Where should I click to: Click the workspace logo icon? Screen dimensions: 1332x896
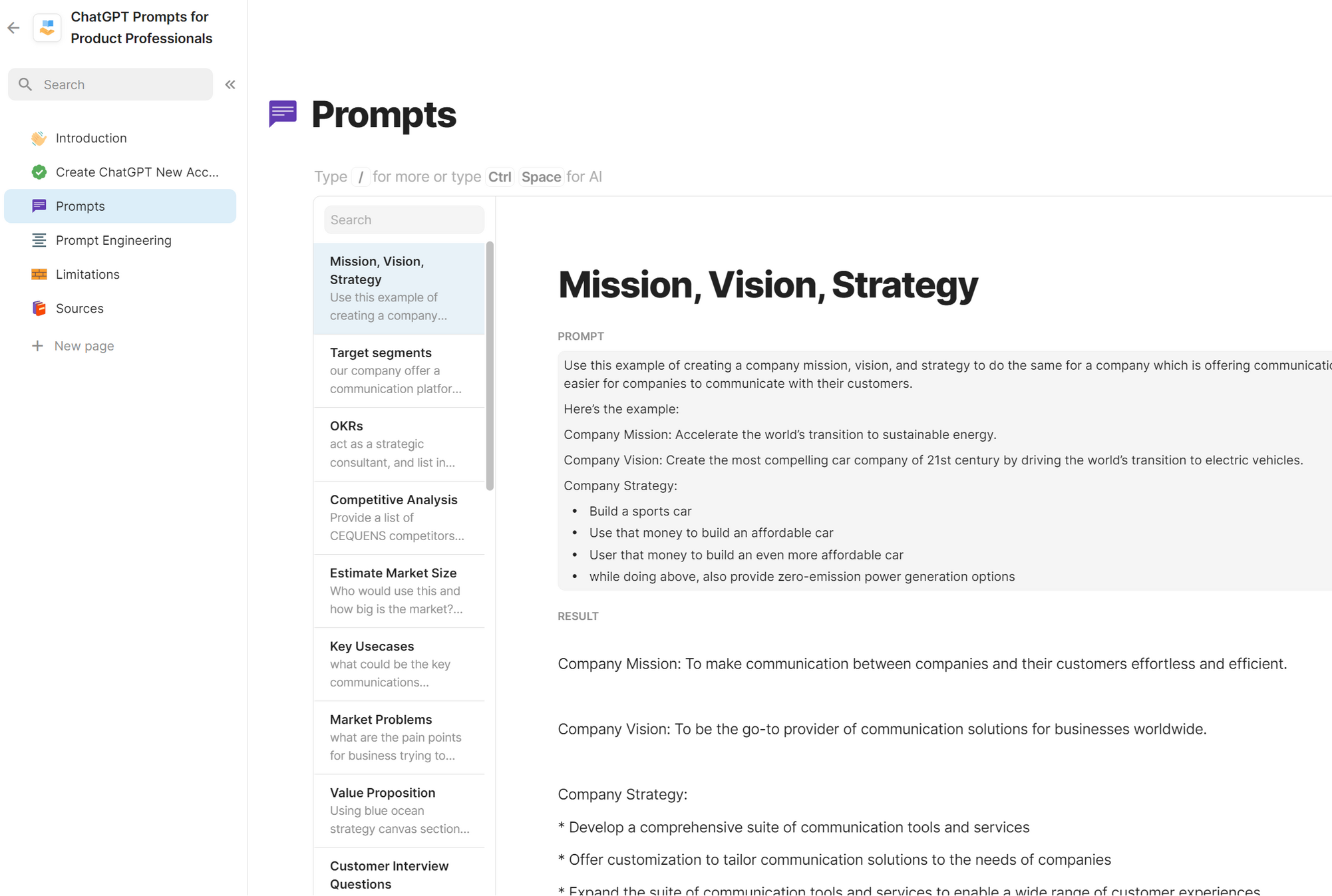[47, 28]
